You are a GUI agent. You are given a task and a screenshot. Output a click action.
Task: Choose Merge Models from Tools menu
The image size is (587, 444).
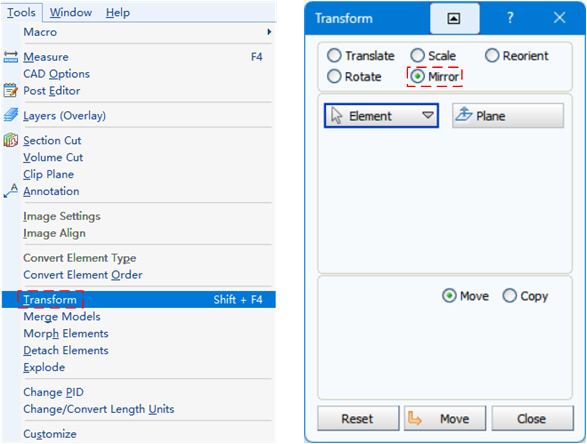pos(62,316)
